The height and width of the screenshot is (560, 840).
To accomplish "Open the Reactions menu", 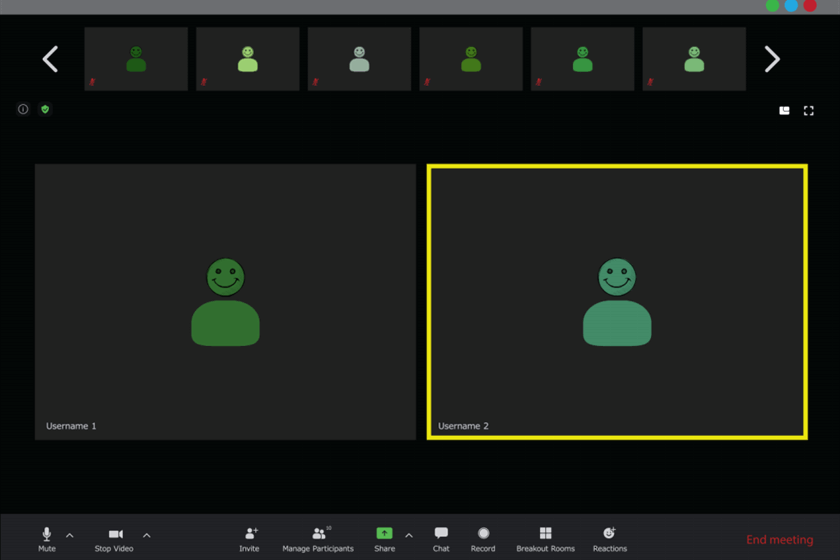I will tap(609, 534).
